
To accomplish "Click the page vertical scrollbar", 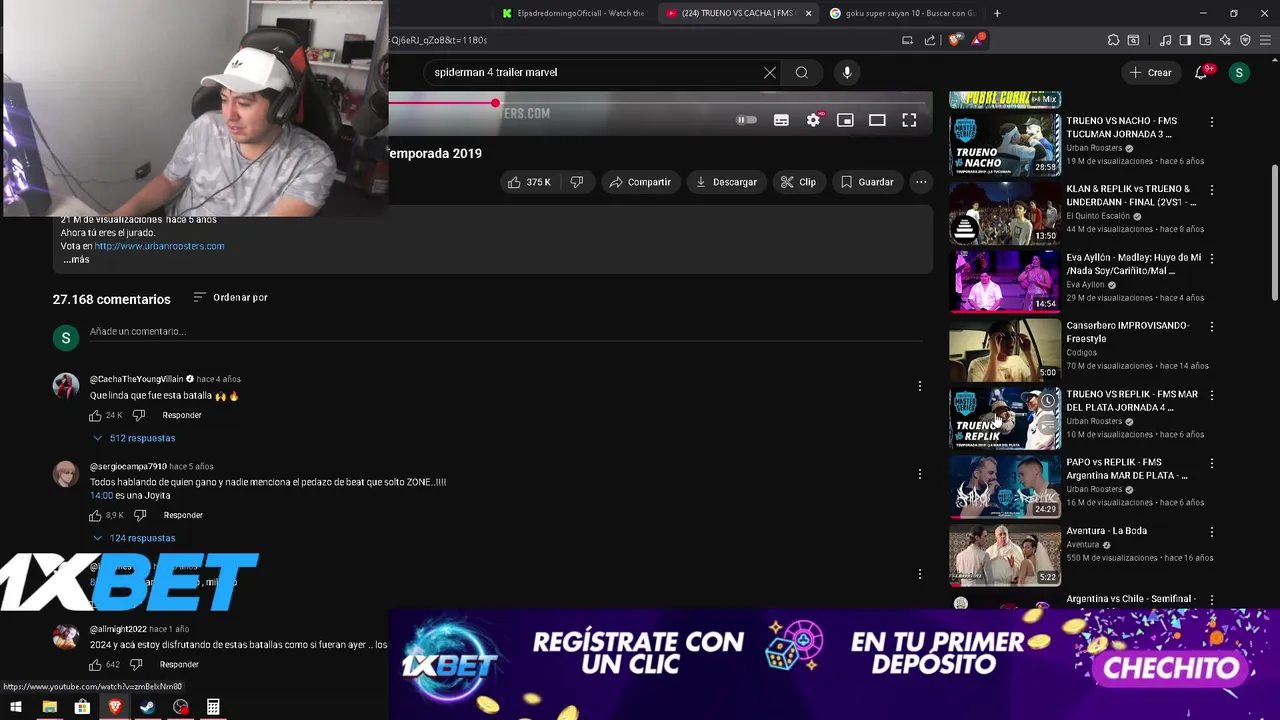I will (x=1274, y=232).
